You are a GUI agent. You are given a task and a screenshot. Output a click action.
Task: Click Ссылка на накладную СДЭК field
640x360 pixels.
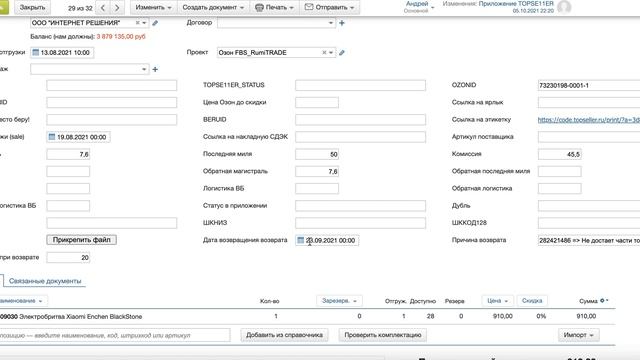(360, 137)
